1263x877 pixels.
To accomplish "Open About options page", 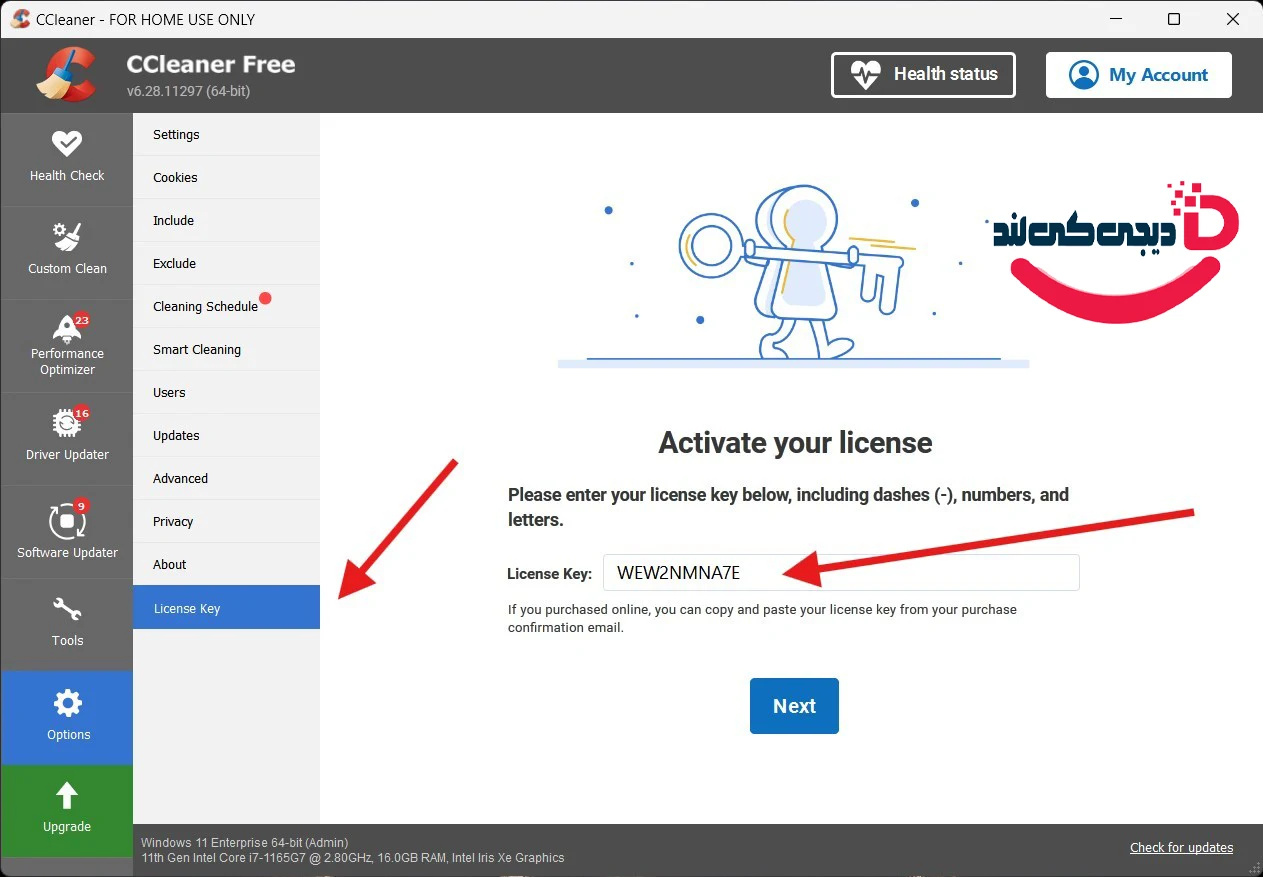I will coord(226,564).
